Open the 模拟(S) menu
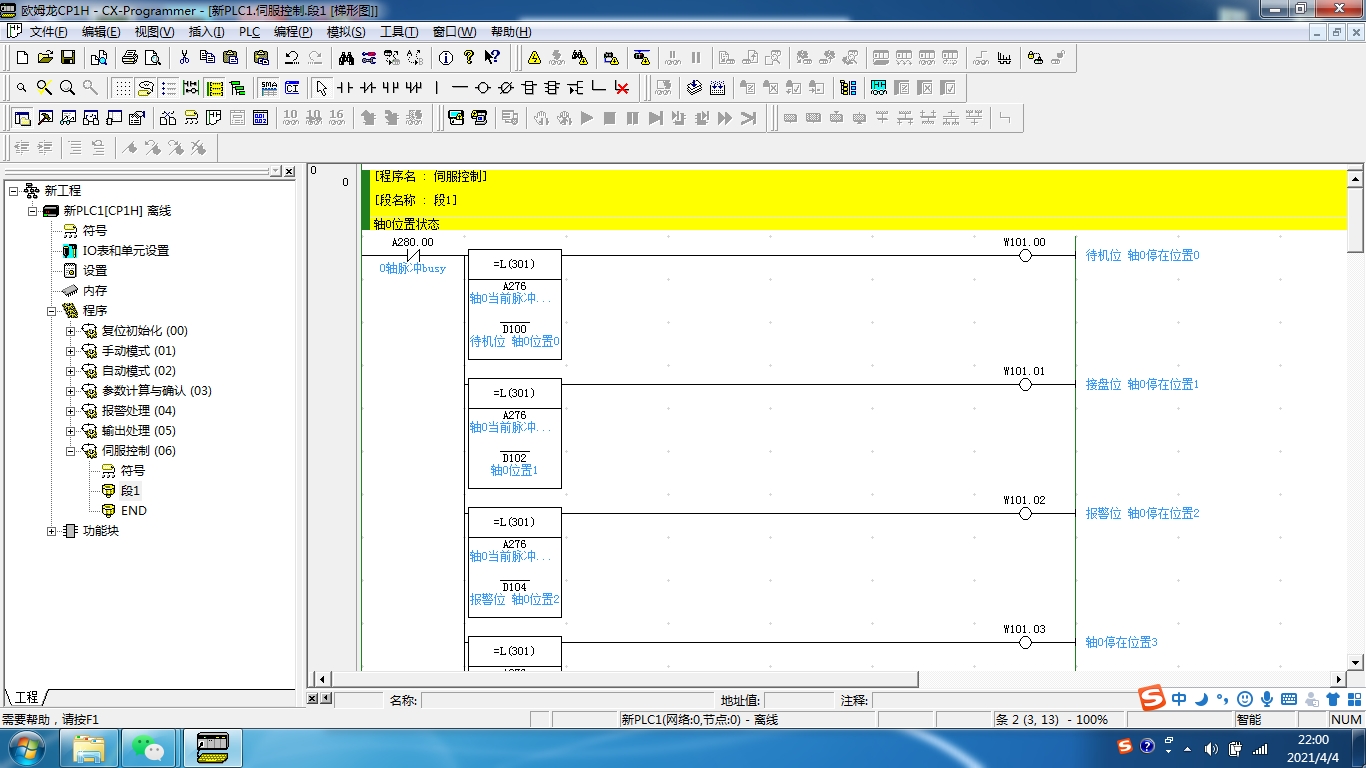Screen dimensions: 1366x768 (x=346, y=32)
